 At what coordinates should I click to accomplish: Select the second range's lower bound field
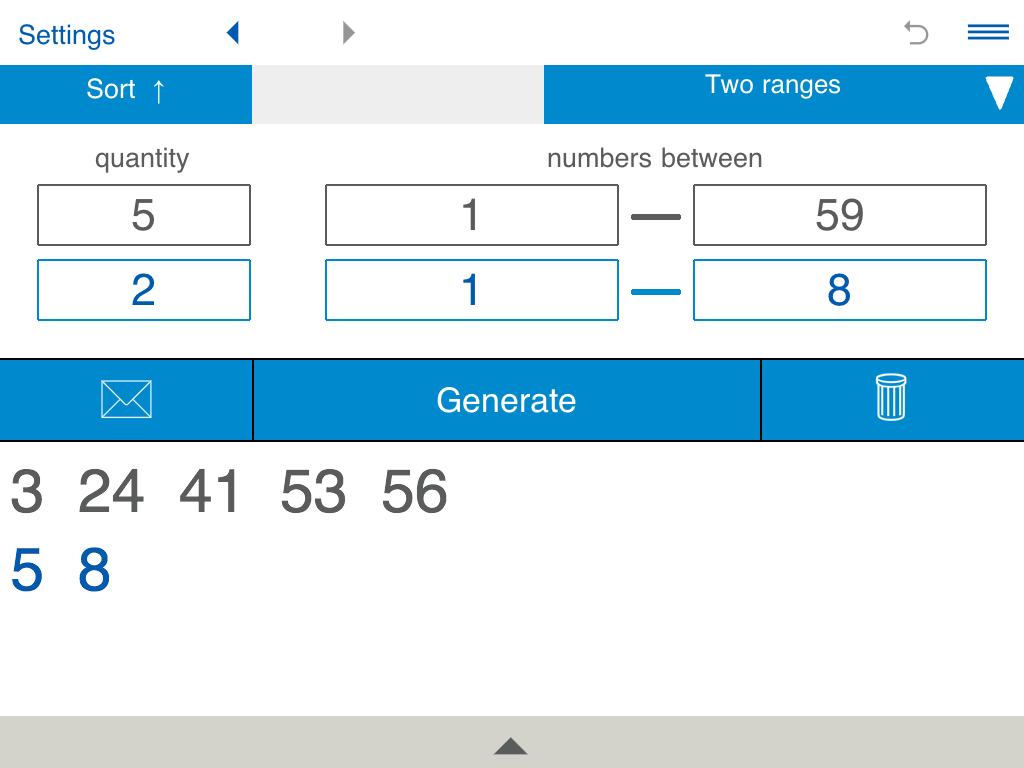coord(471,289)
